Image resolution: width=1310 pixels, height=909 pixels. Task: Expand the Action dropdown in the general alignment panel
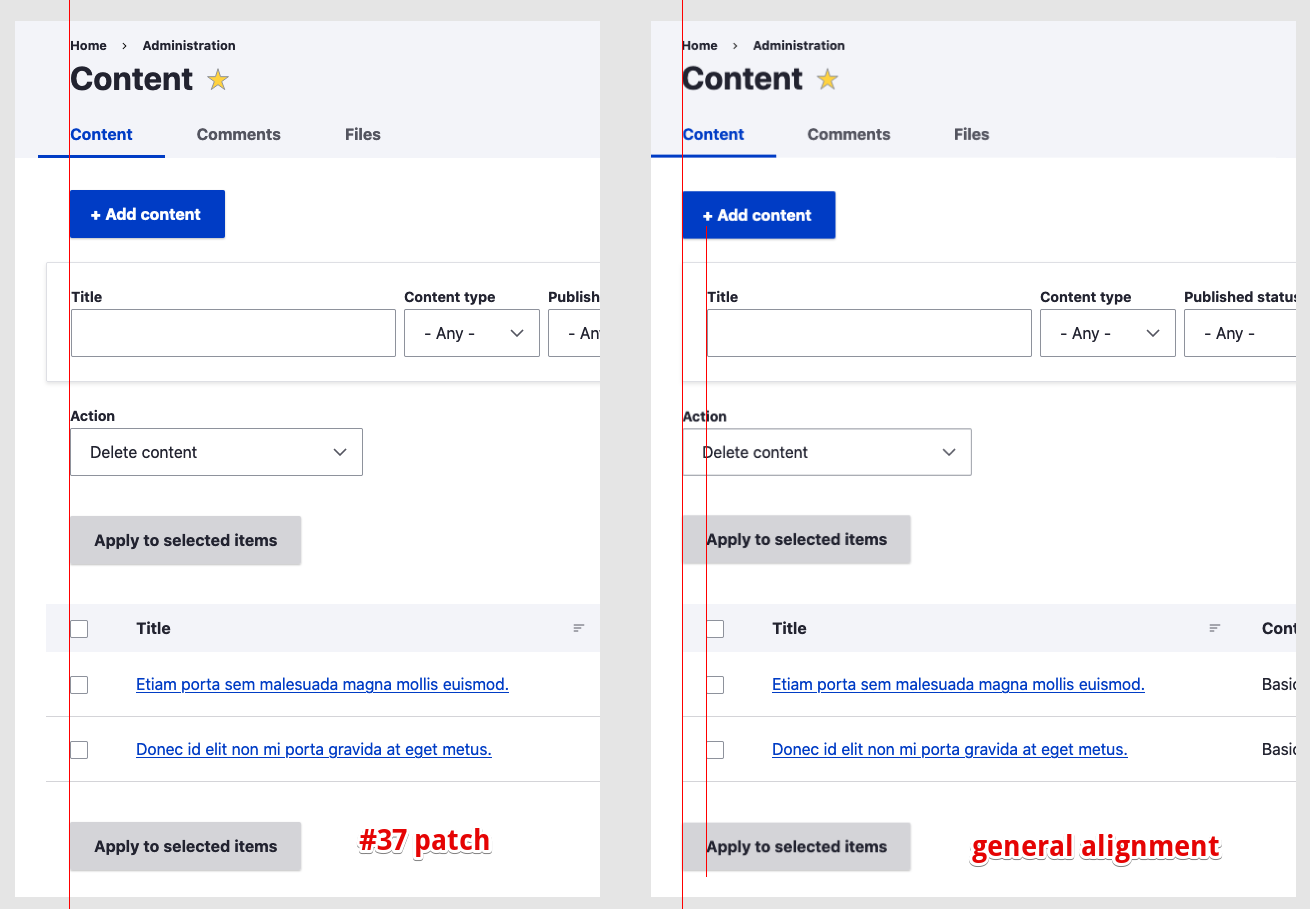pos(827,452)
